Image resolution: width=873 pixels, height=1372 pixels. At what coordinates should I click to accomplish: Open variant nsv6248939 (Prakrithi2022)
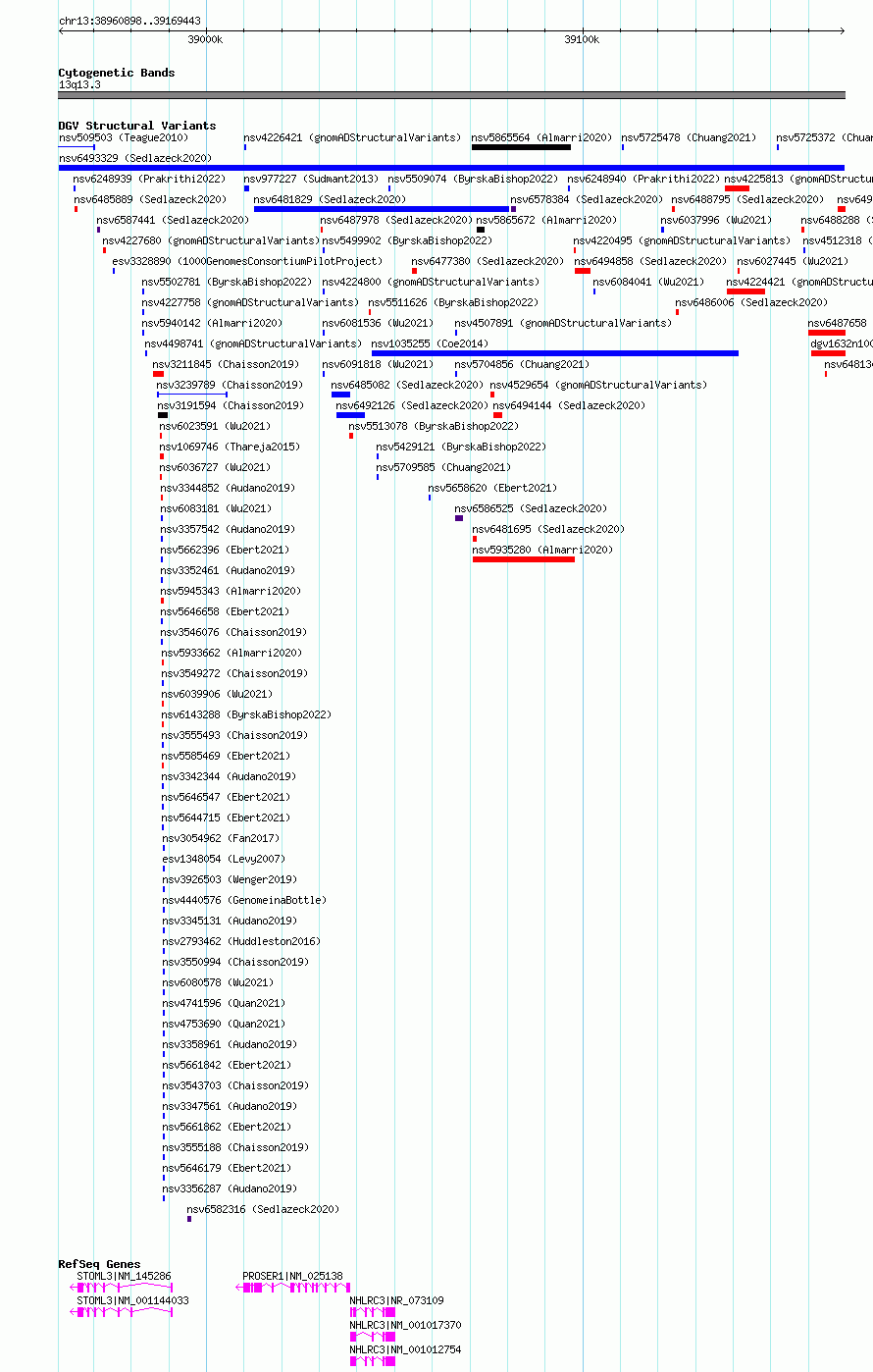click(x=149, y=180)
